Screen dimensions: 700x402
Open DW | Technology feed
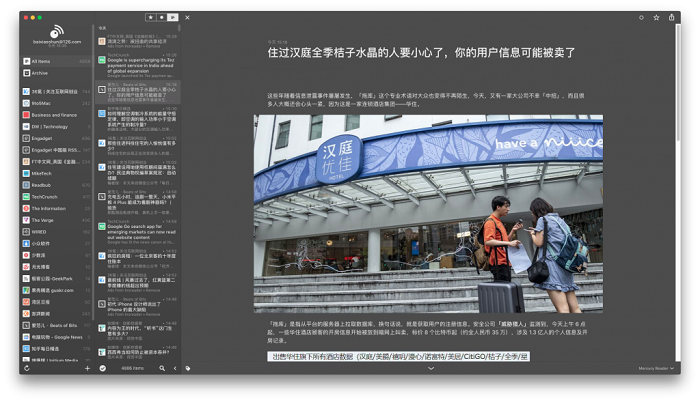click(57, 126)
